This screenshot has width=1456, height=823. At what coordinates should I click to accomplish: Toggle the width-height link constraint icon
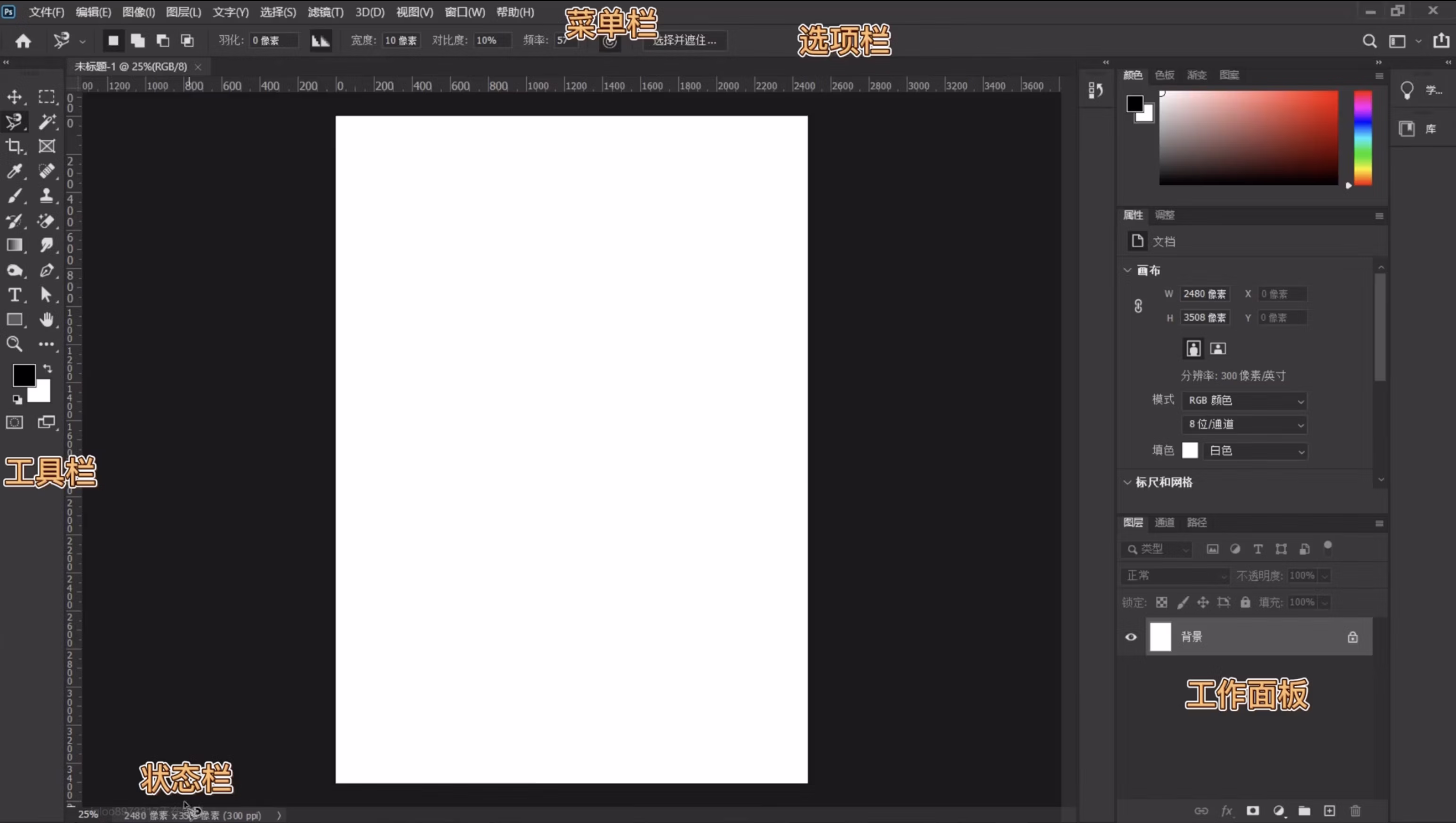[x=1138, y=306]
